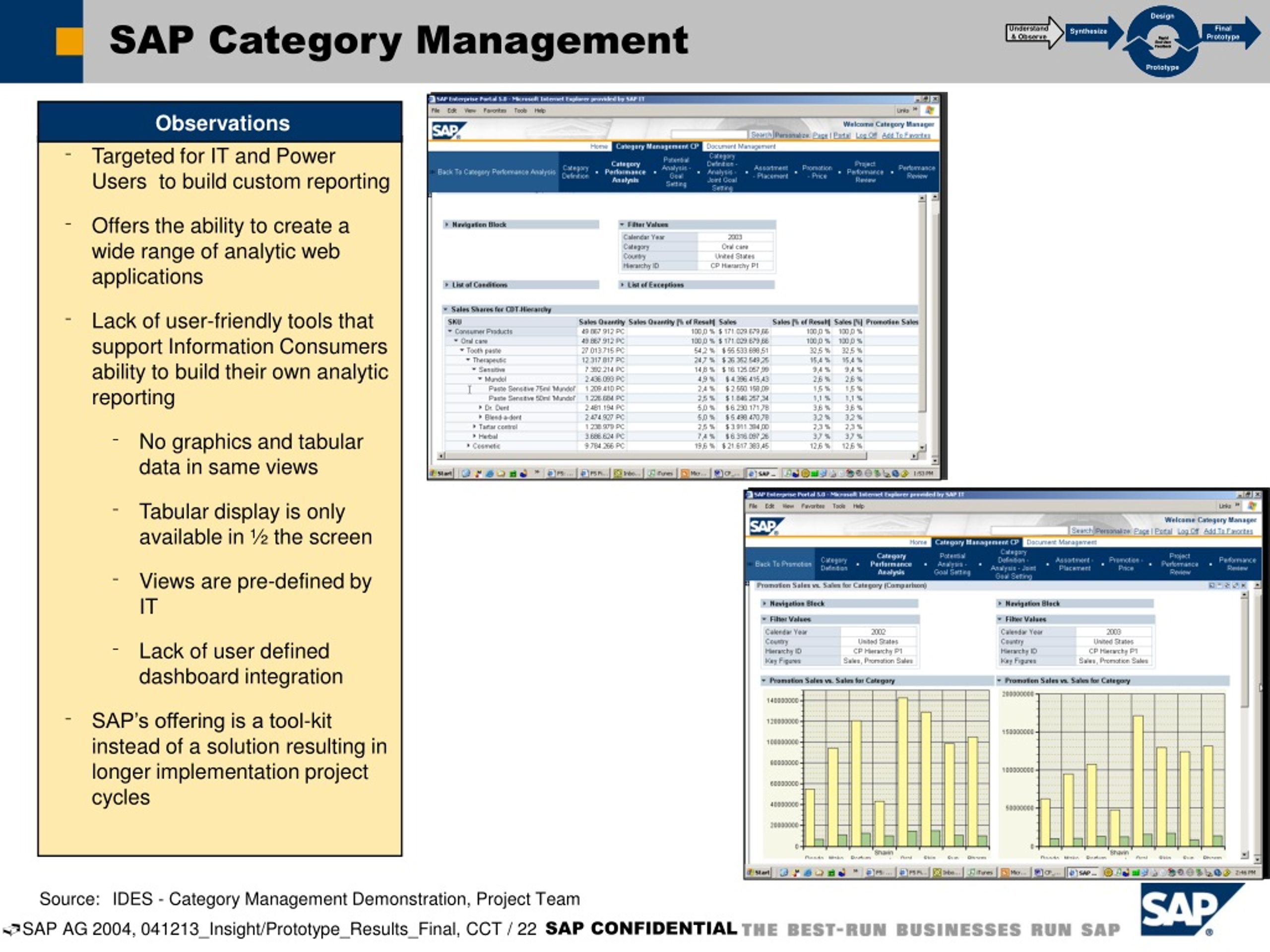
Task: Expand the Tartar control hierarchy node
Action: 474,426
